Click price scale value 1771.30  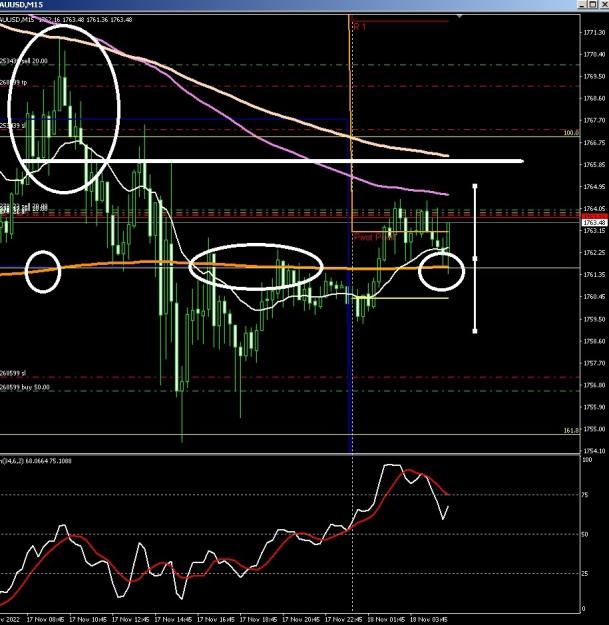pyautogui.click(x=594, y=32)
